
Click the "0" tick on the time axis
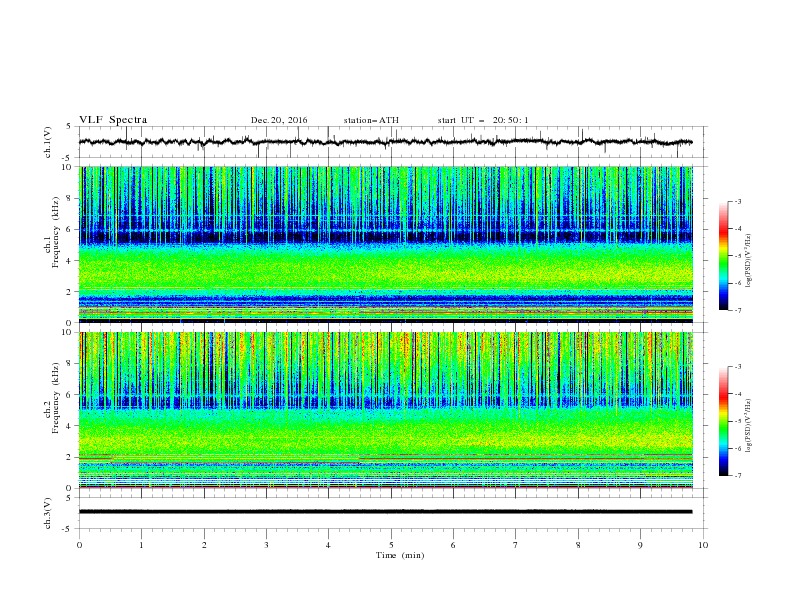pos(79,545)
